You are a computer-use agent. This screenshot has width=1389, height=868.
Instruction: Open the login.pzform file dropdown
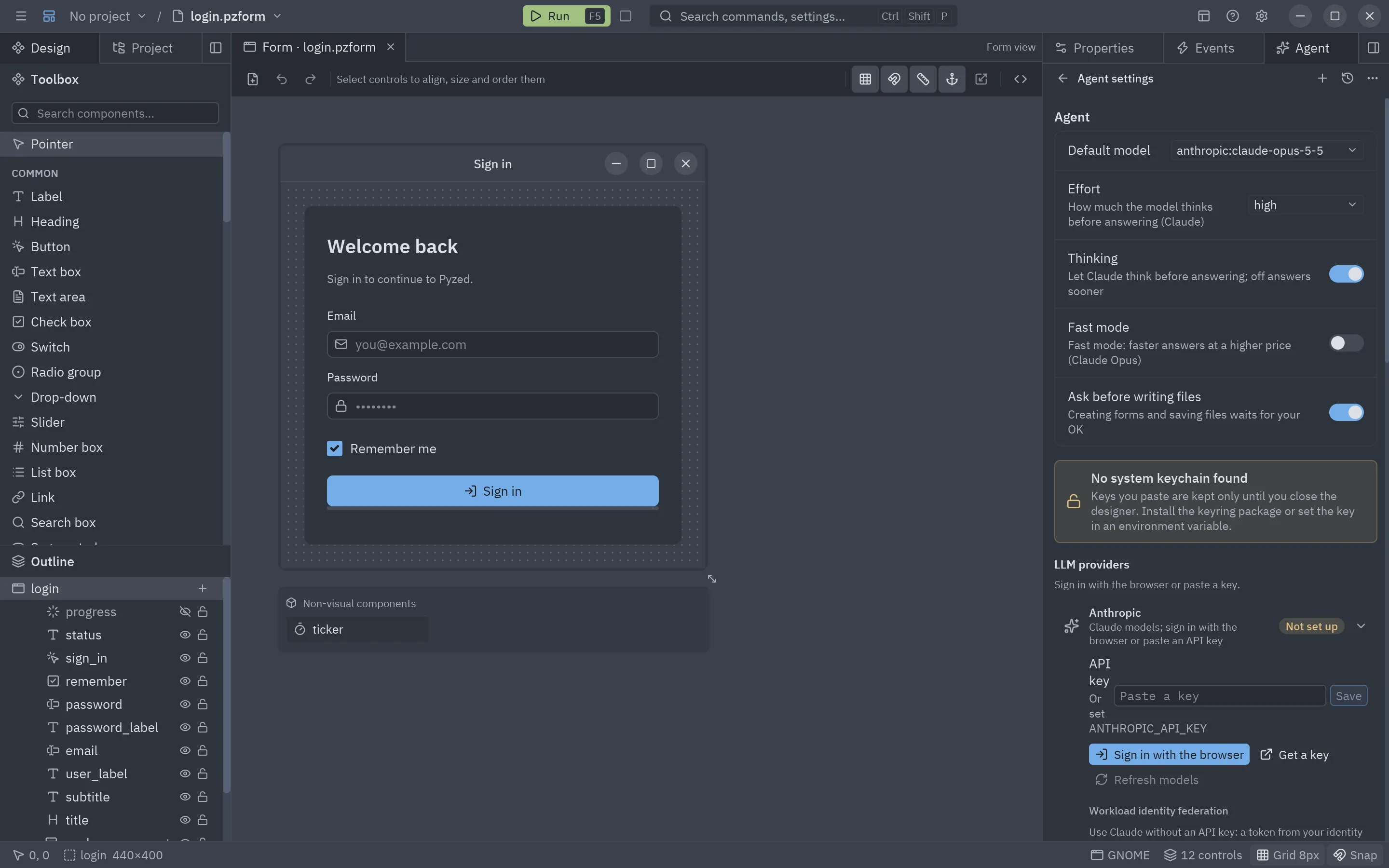(x=227, y=16)
